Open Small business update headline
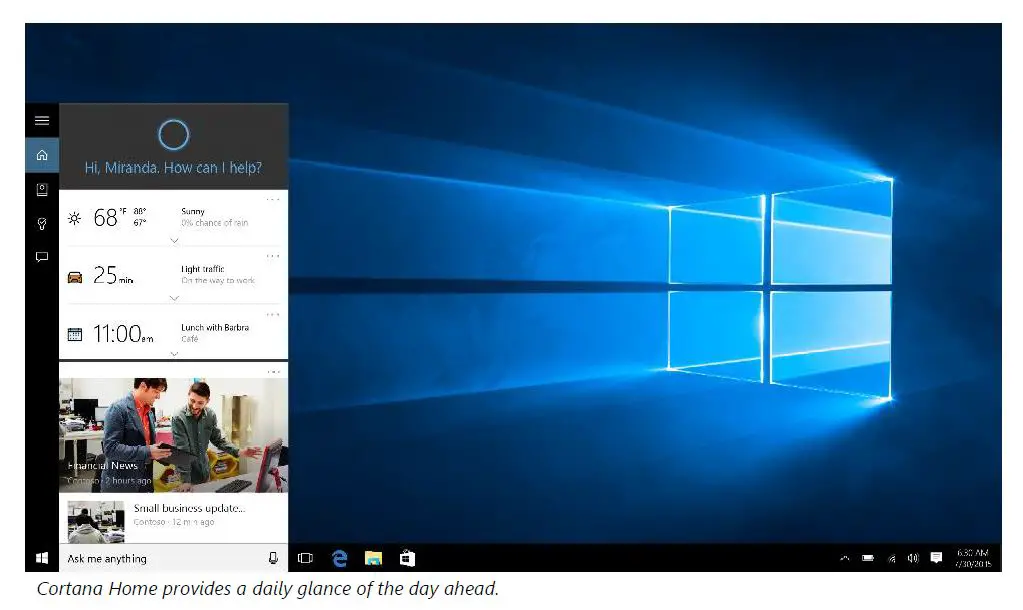The width and height of the screenshot is (1023, 610). [189, 508]
